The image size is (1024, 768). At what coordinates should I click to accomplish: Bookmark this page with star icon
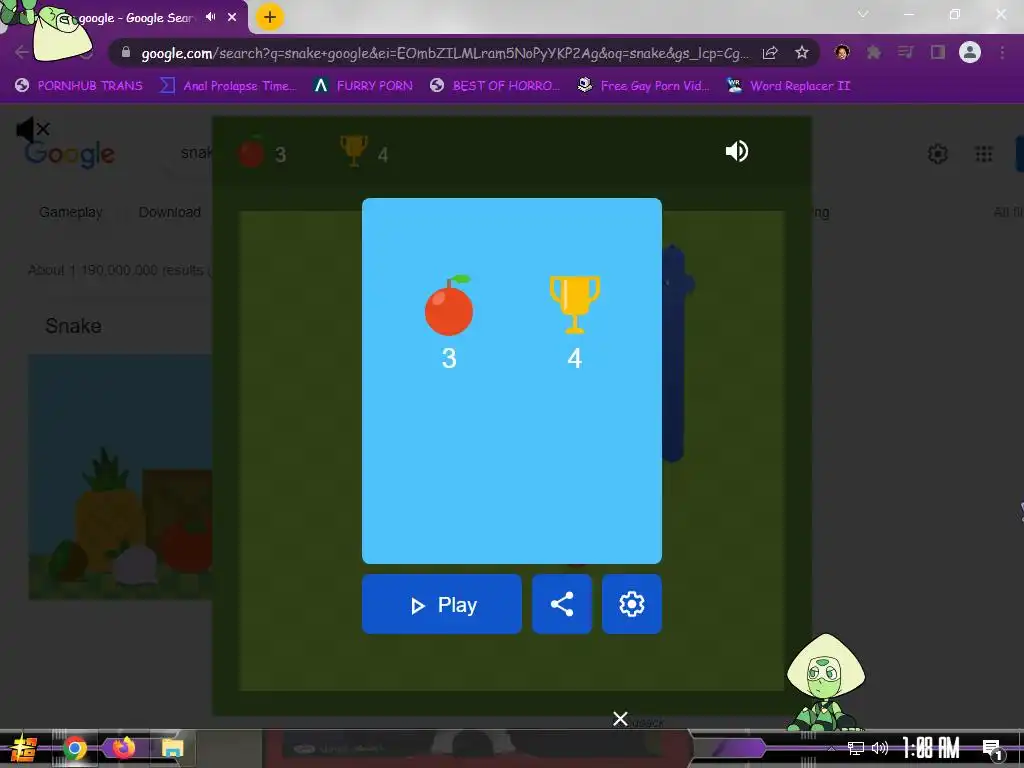tap(802, 52)
